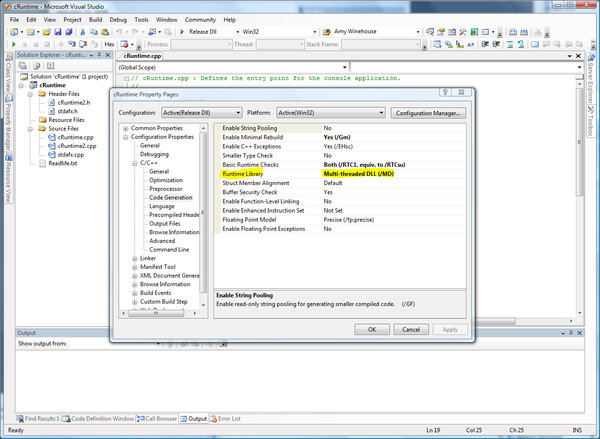Expand the Manifest Tool node
The image size is (600, 439).
coord(135,268)
